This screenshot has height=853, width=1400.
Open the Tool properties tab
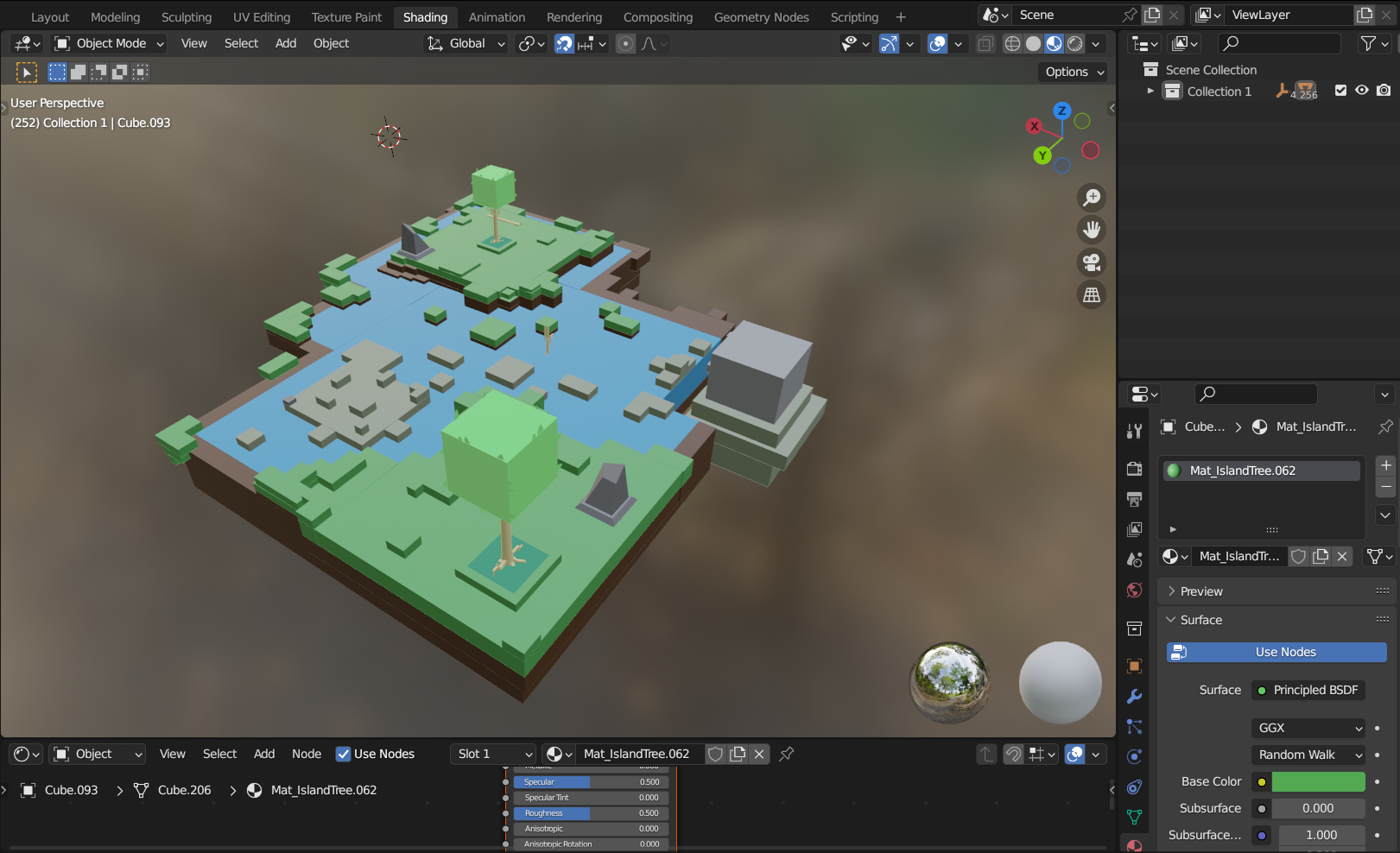[1135, 431]
